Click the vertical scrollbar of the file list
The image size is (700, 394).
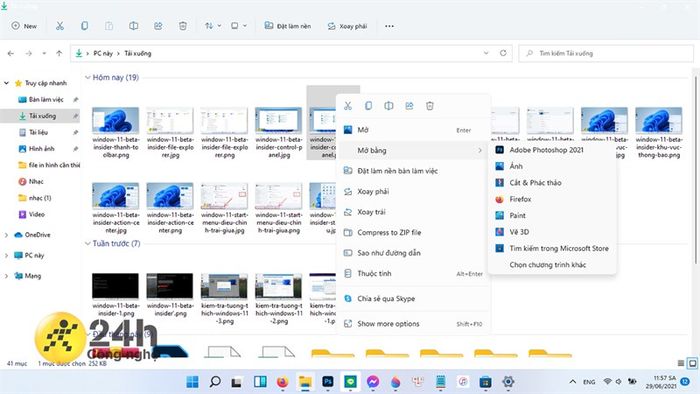point(696,170)
